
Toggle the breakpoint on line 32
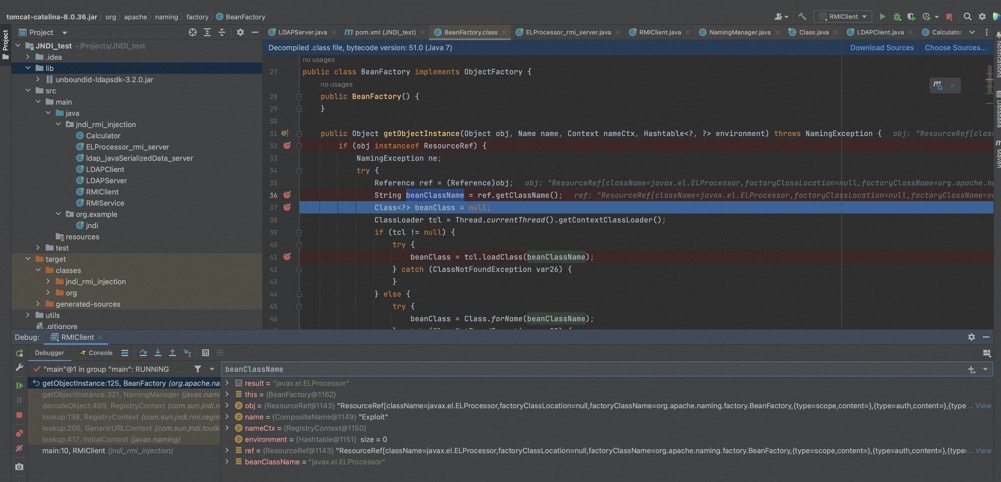[x=287, y=146]
